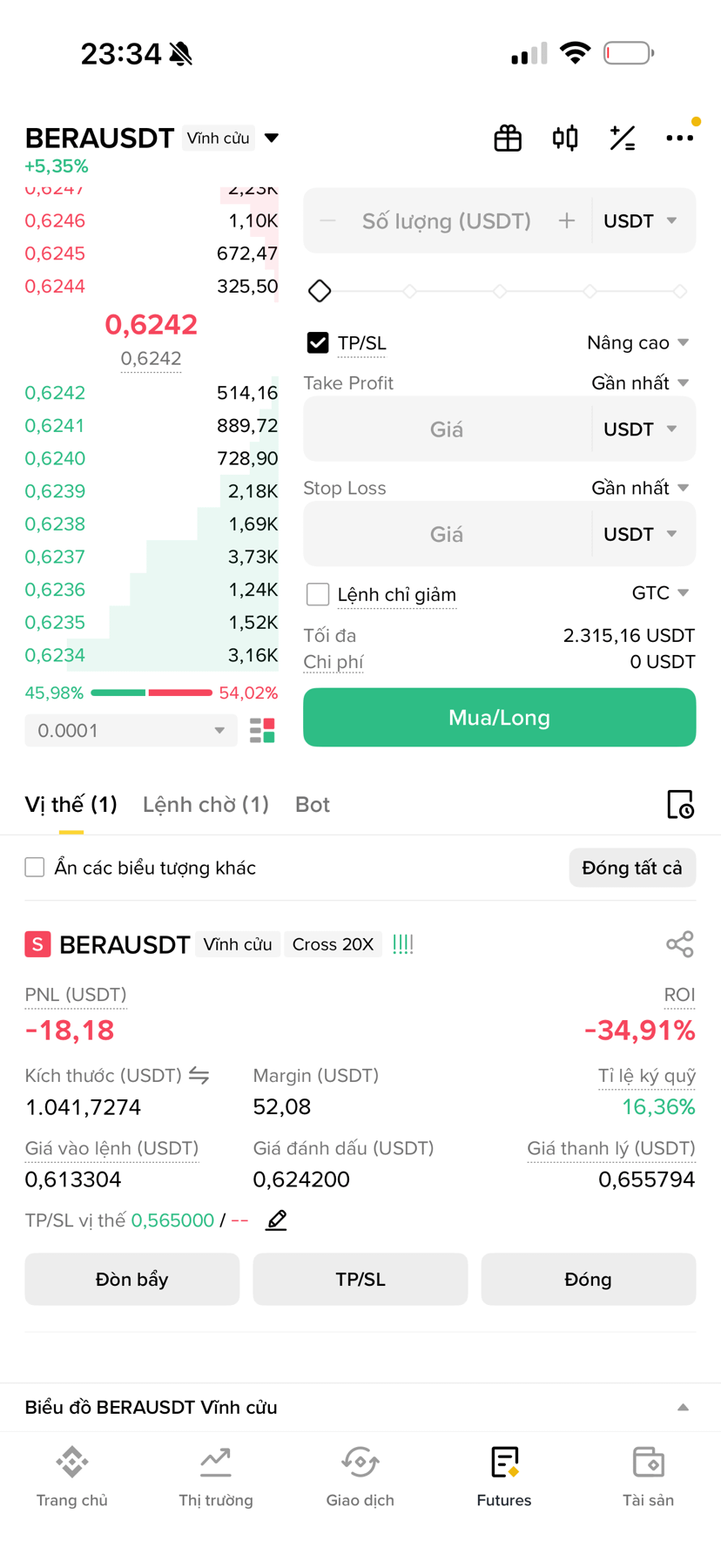
Task: Open the Nâng cao dropdown
Action: tap(638, 343)
